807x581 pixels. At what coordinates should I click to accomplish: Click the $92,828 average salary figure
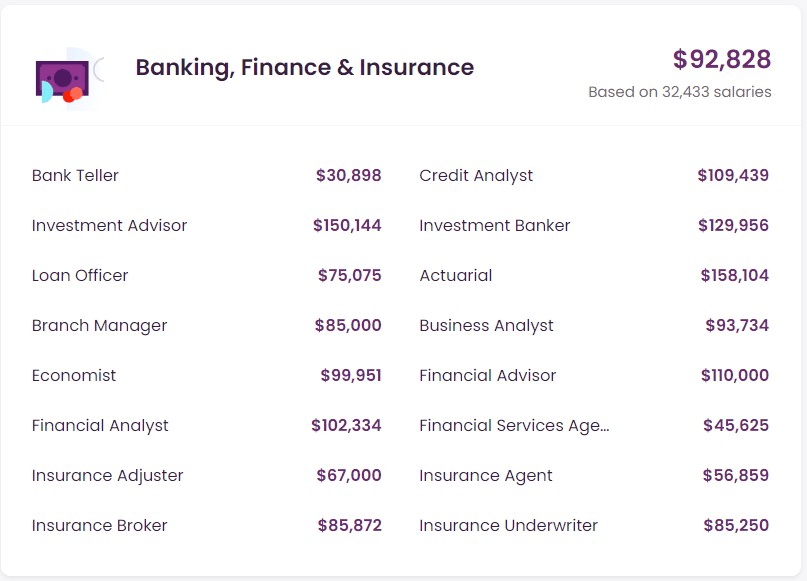721,60
